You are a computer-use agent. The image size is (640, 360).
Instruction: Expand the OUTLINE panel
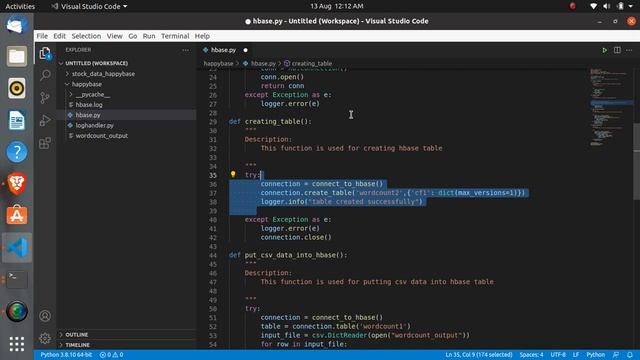point(76,334)
